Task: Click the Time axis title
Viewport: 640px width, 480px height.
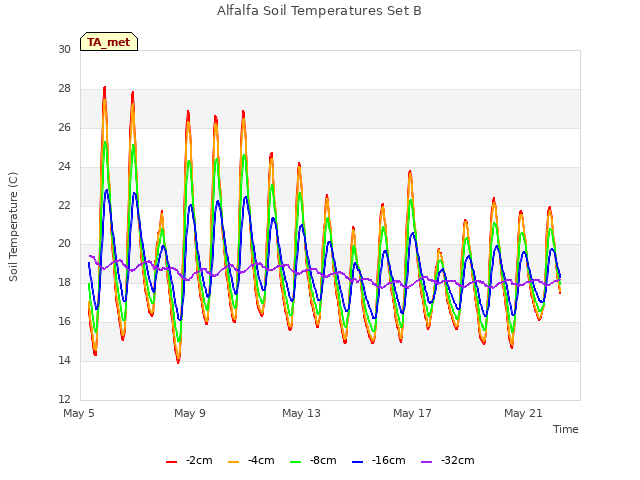Action: point(566,429)
